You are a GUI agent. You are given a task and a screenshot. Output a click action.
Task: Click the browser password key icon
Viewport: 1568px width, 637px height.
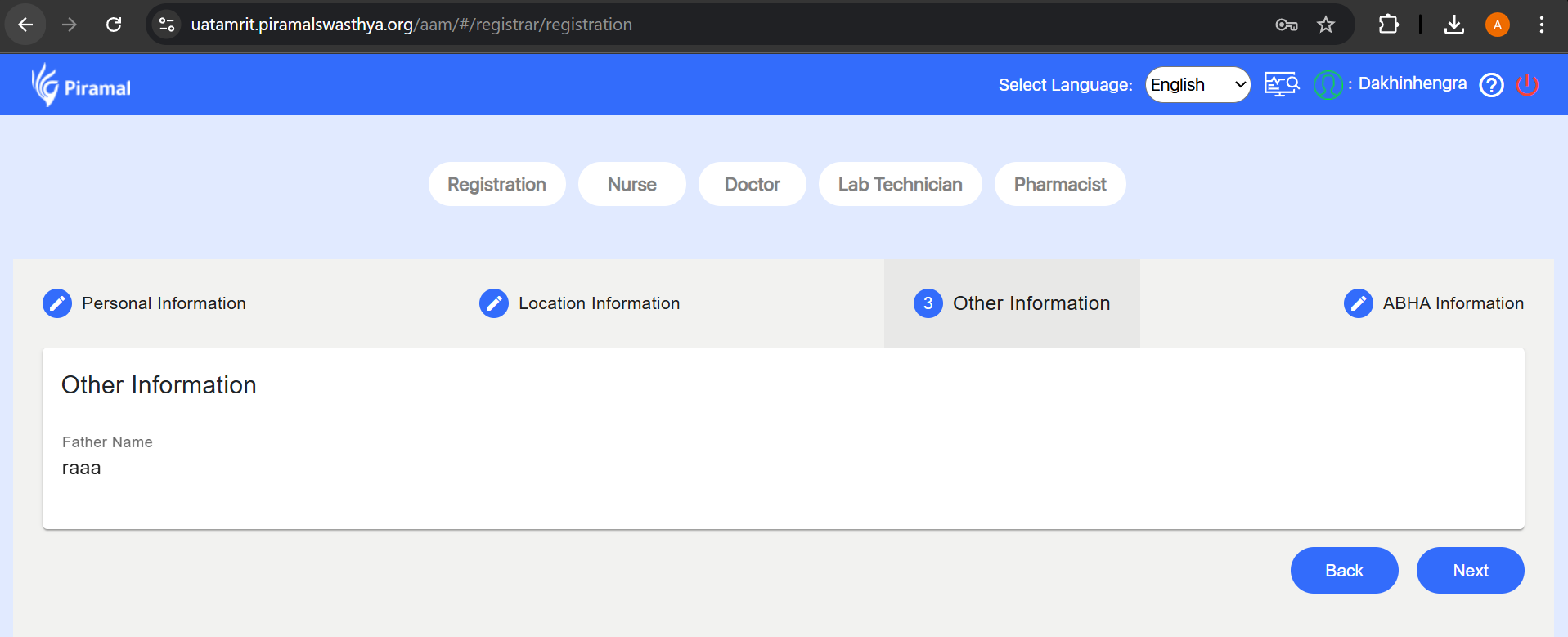pyautogui.click(x=1286, y=25)
